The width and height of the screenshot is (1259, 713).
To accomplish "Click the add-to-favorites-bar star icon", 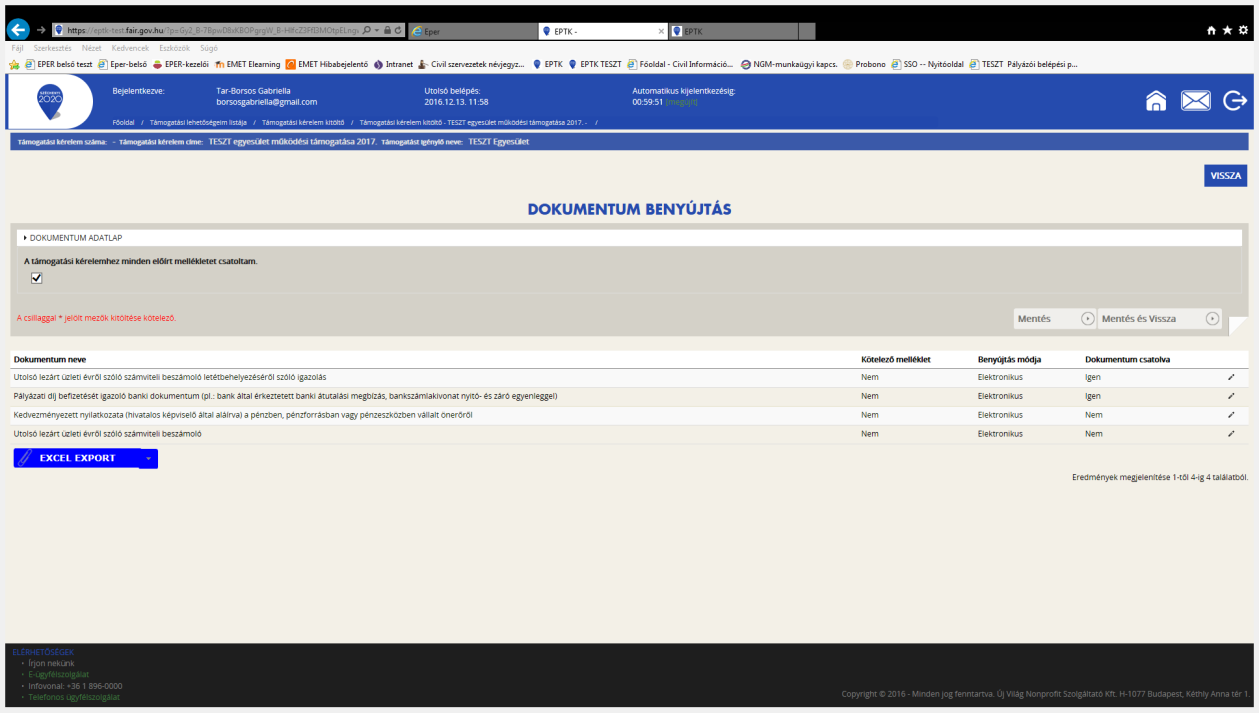I will 14,64.
